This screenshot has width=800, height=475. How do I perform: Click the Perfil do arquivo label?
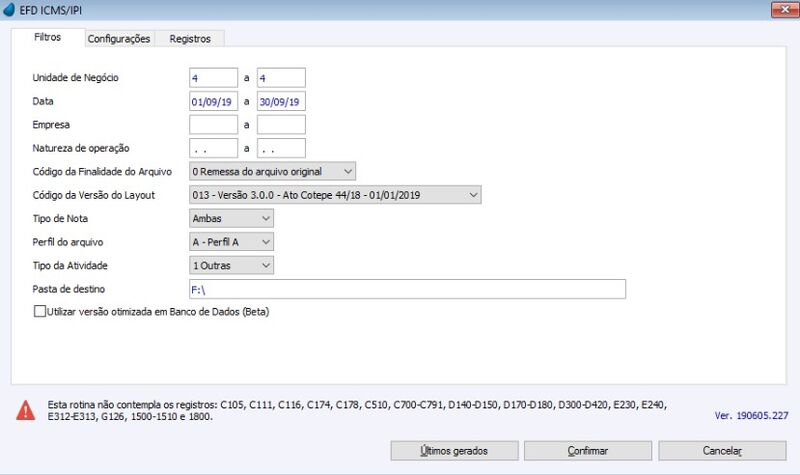[68, 242]
